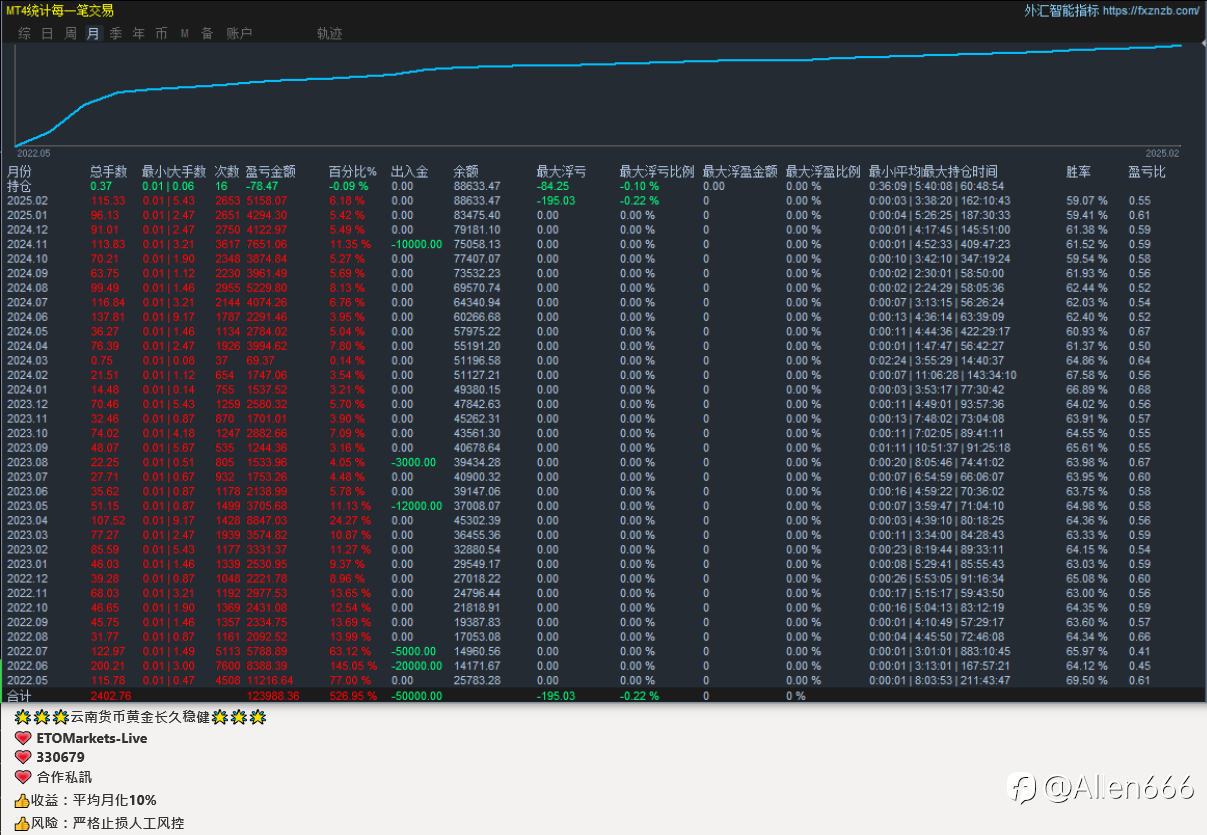Click the 外汇智能指标 title label
The height and width of the screenshot is (835, 1207).
(1061, 10)
